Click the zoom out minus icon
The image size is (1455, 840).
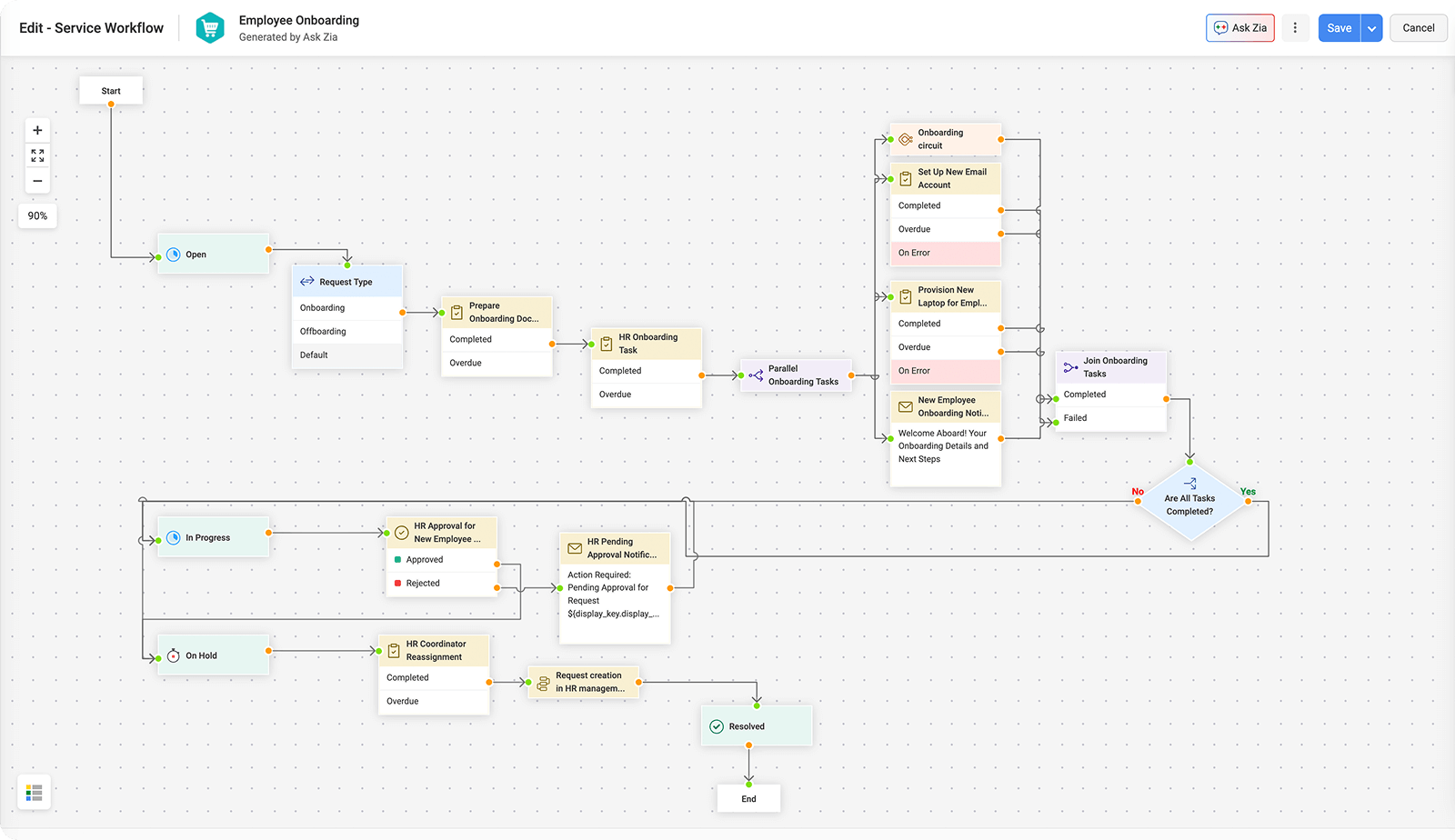coord(36,181)
